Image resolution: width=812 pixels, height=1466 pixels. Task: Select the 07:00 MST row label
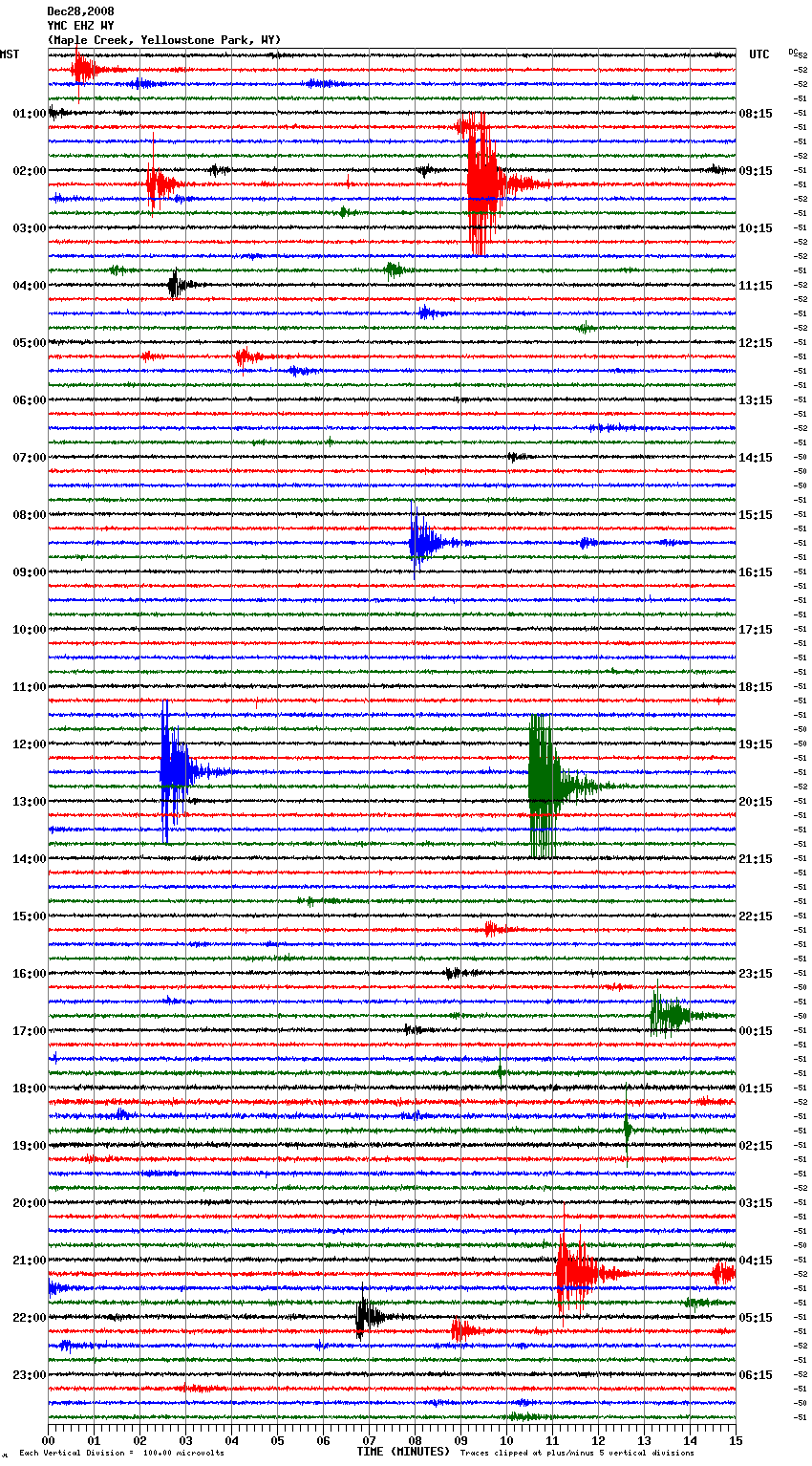tap(29, 458)
